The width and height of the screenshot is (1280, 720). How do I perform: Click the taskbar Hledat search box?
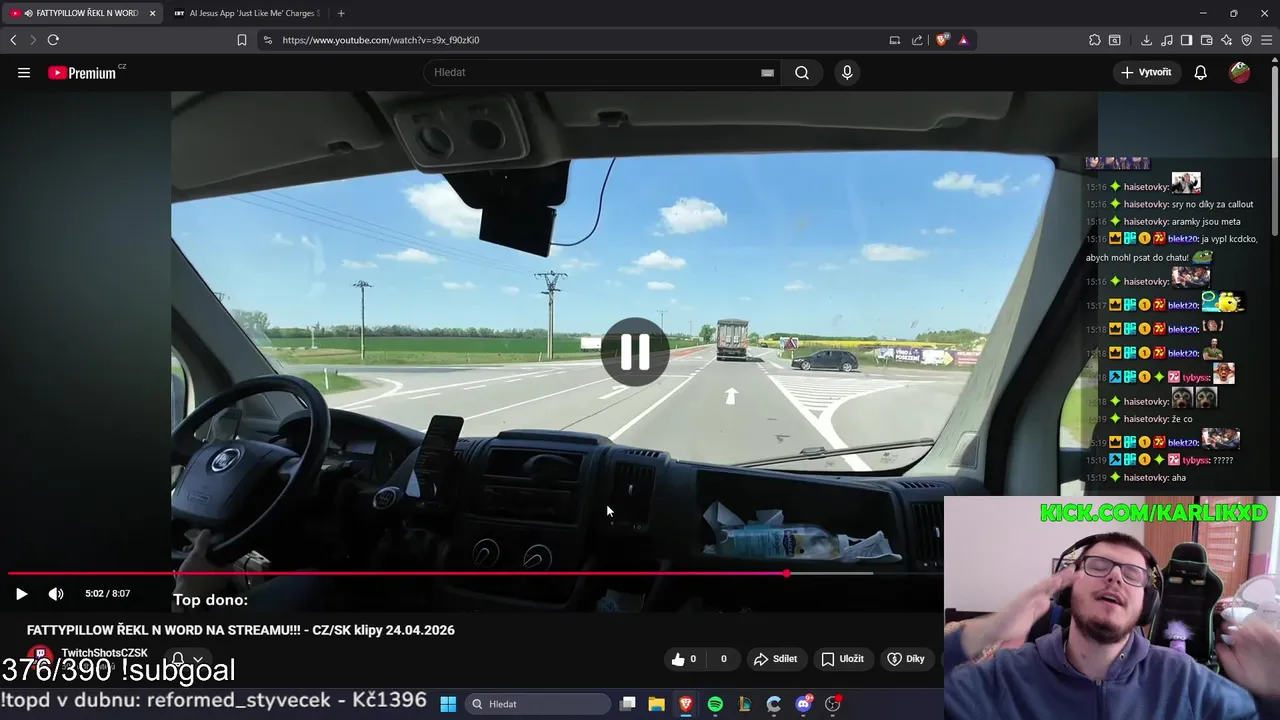point(538,704)
